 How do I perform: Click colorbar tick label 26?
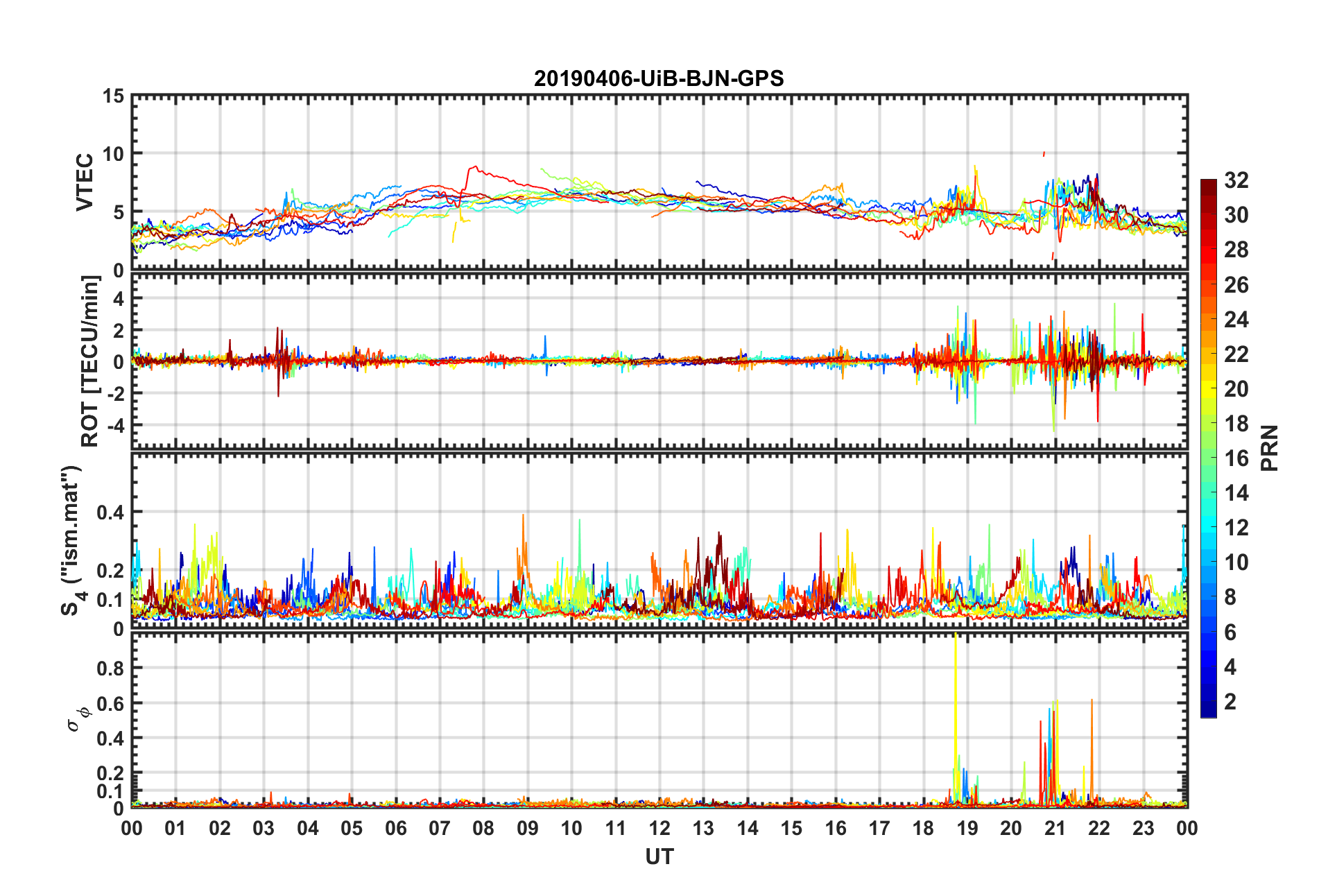[x=1236, y=284]
